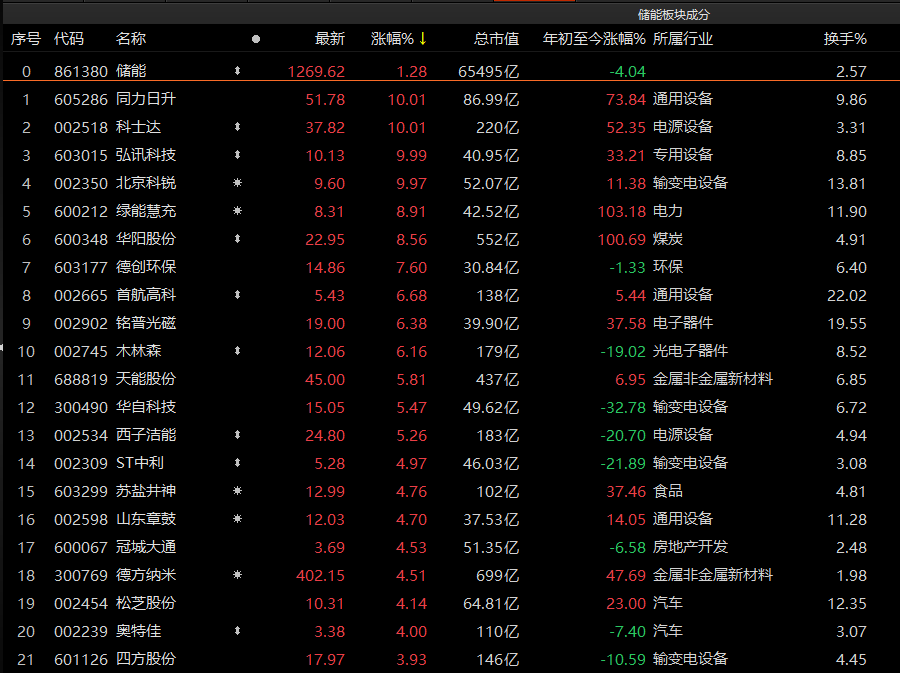Screen dimensions: 900x673
Task: Click the star marker next to 绿能慧充
Action: 237,211
